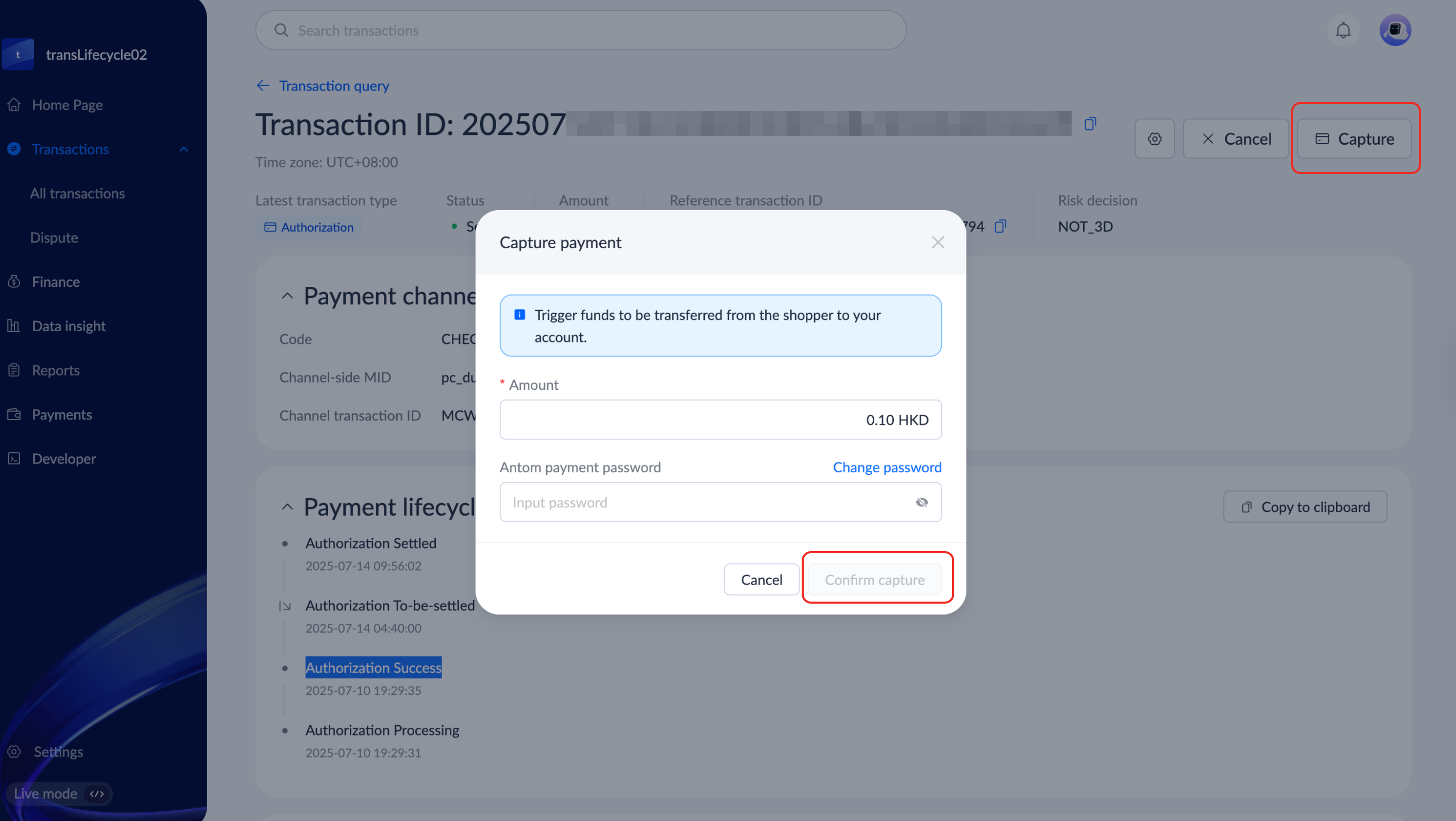Close the Capture payment dialog
1456x821 pixels.
[x=938, y=243]
